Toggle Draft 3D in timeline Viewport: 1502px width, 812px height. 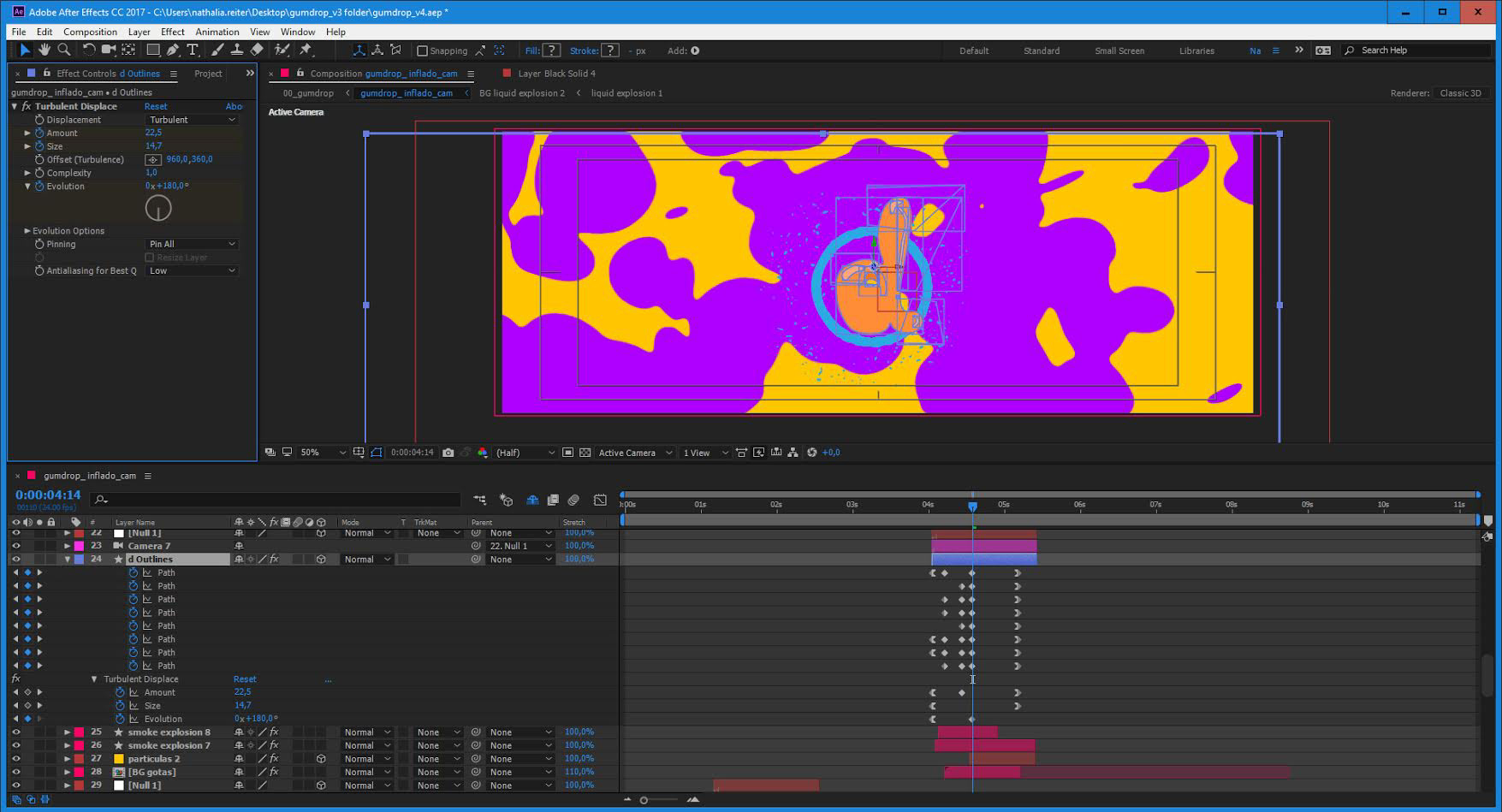pyautogui.click(x=507, y=500)
